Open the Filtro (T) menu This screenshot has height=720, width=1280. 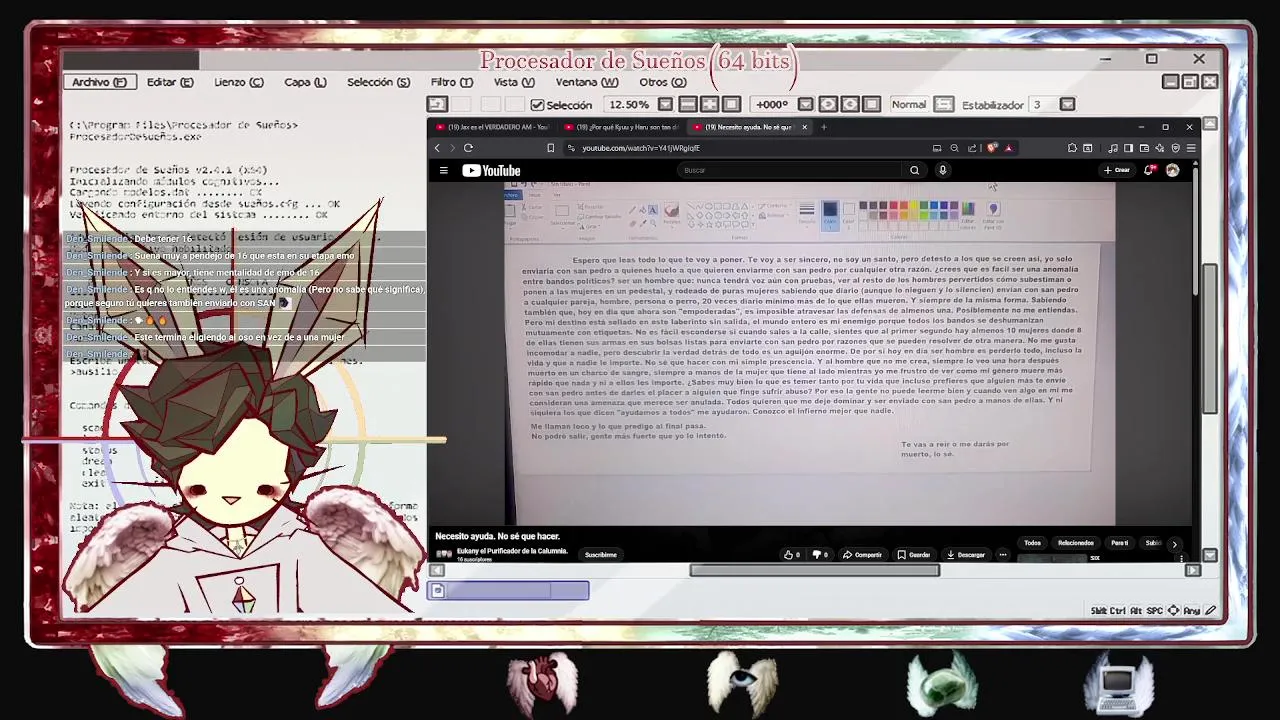point(451,82)
